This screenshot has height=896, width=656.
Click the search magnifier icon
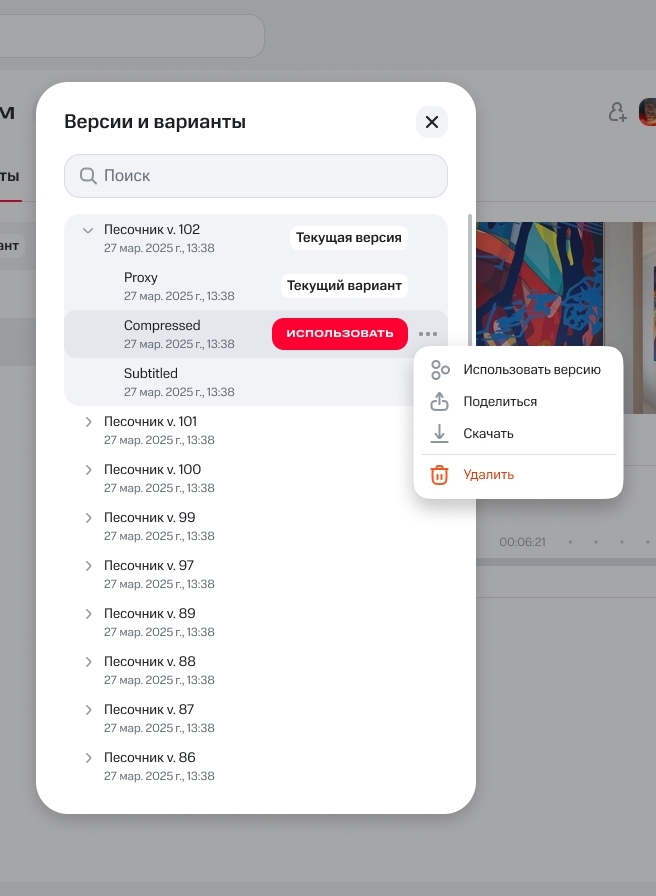(x=88, y=176)
